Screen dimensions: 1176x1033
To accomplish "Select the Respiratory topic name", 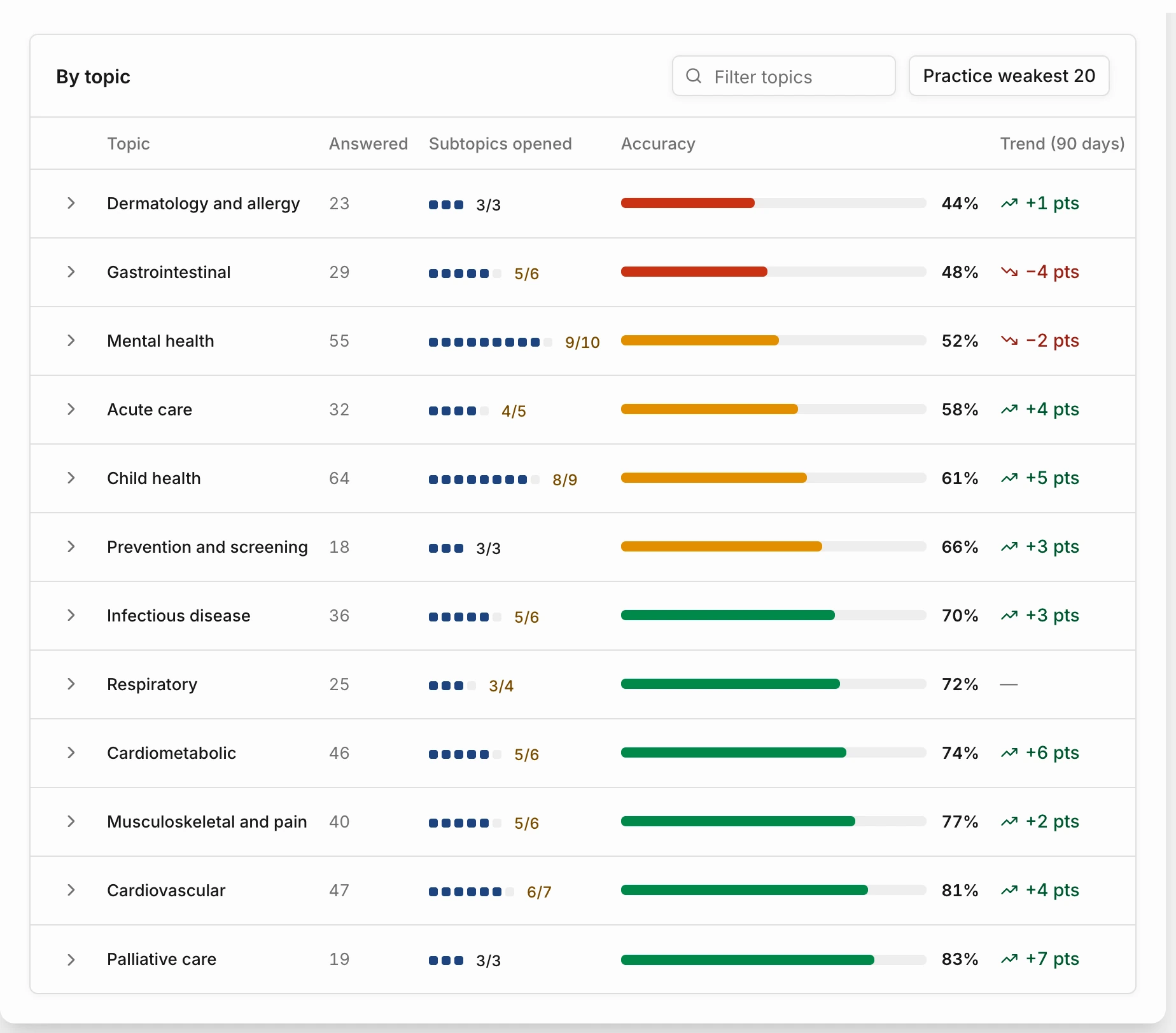I will tap(152, 684).
